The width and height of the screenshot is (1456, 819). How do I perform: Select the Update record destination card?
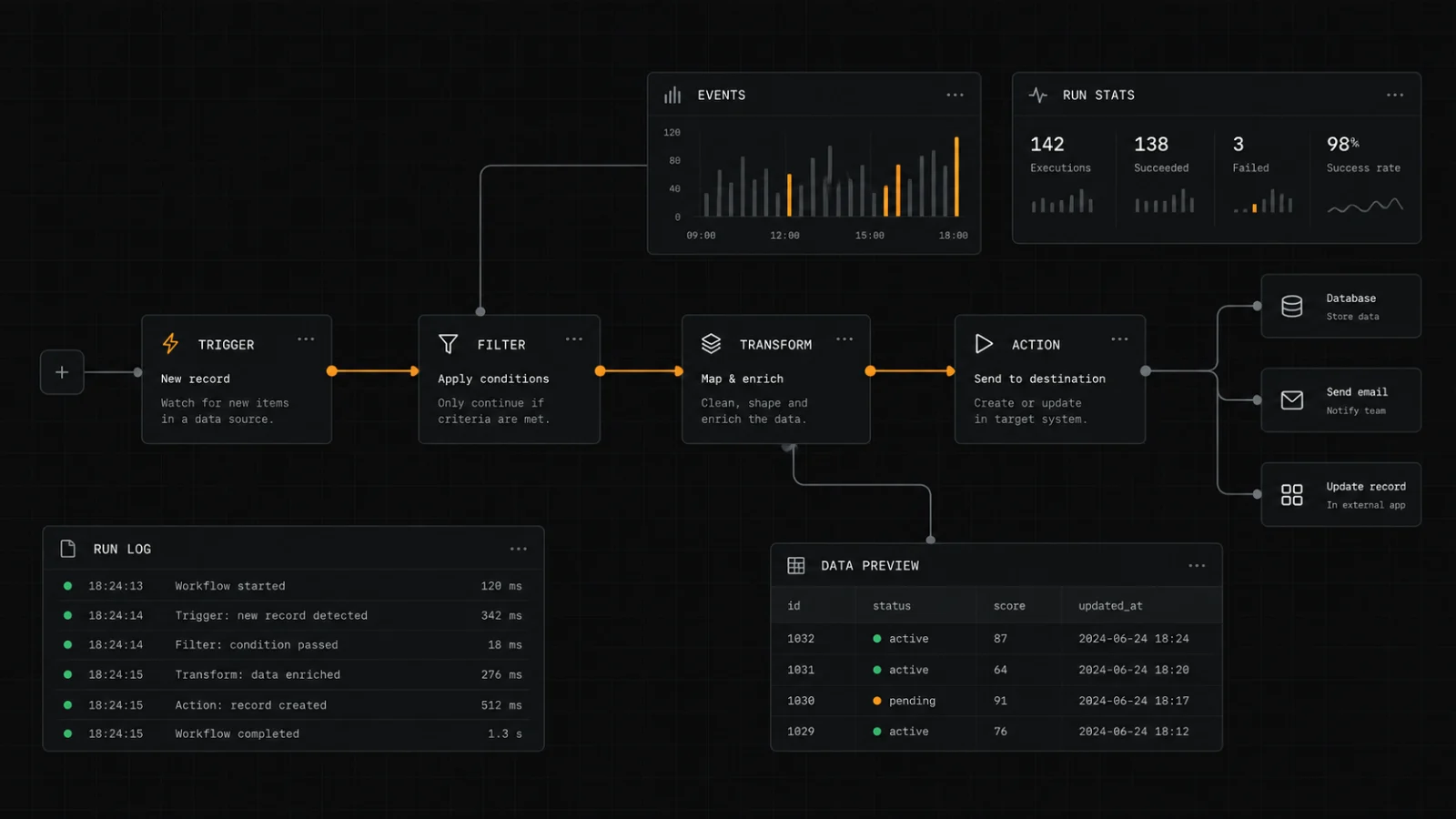pos(1340,495)
